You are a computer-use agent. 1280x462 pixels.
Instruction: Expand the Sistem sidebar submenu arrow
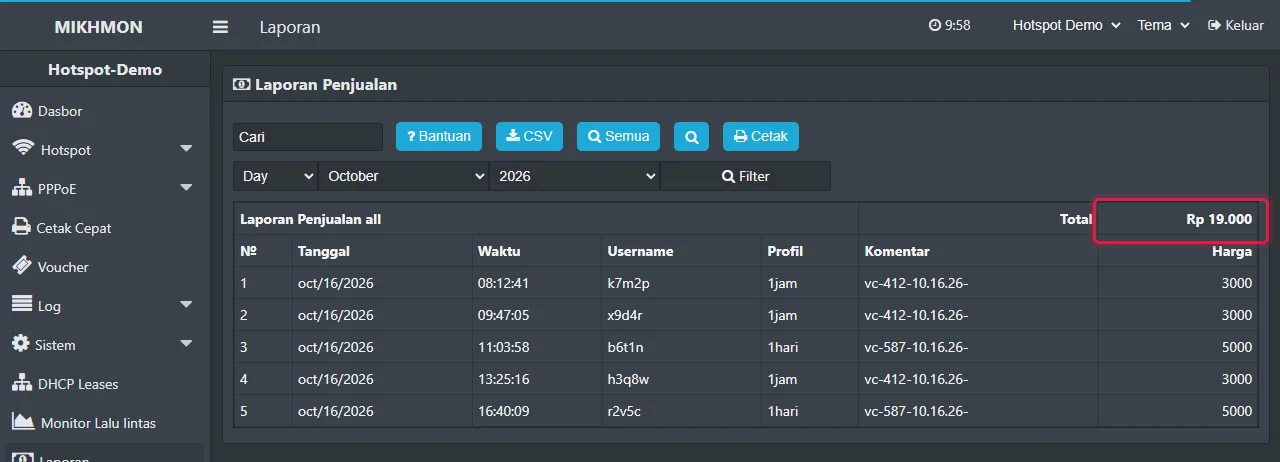[186, 344]
